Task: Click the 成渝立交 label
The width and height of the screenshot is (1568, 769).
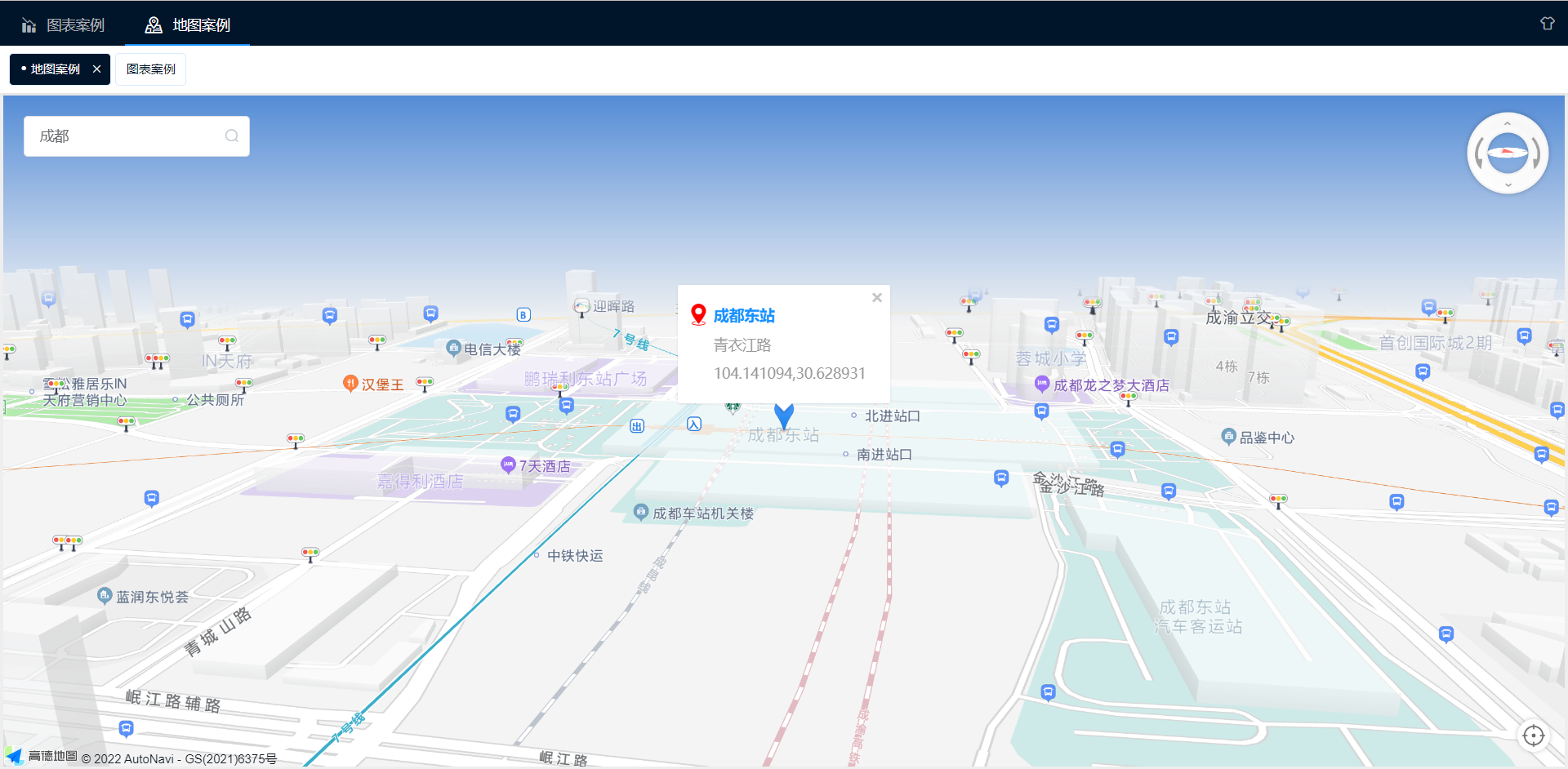Action: click(1238, 318)
